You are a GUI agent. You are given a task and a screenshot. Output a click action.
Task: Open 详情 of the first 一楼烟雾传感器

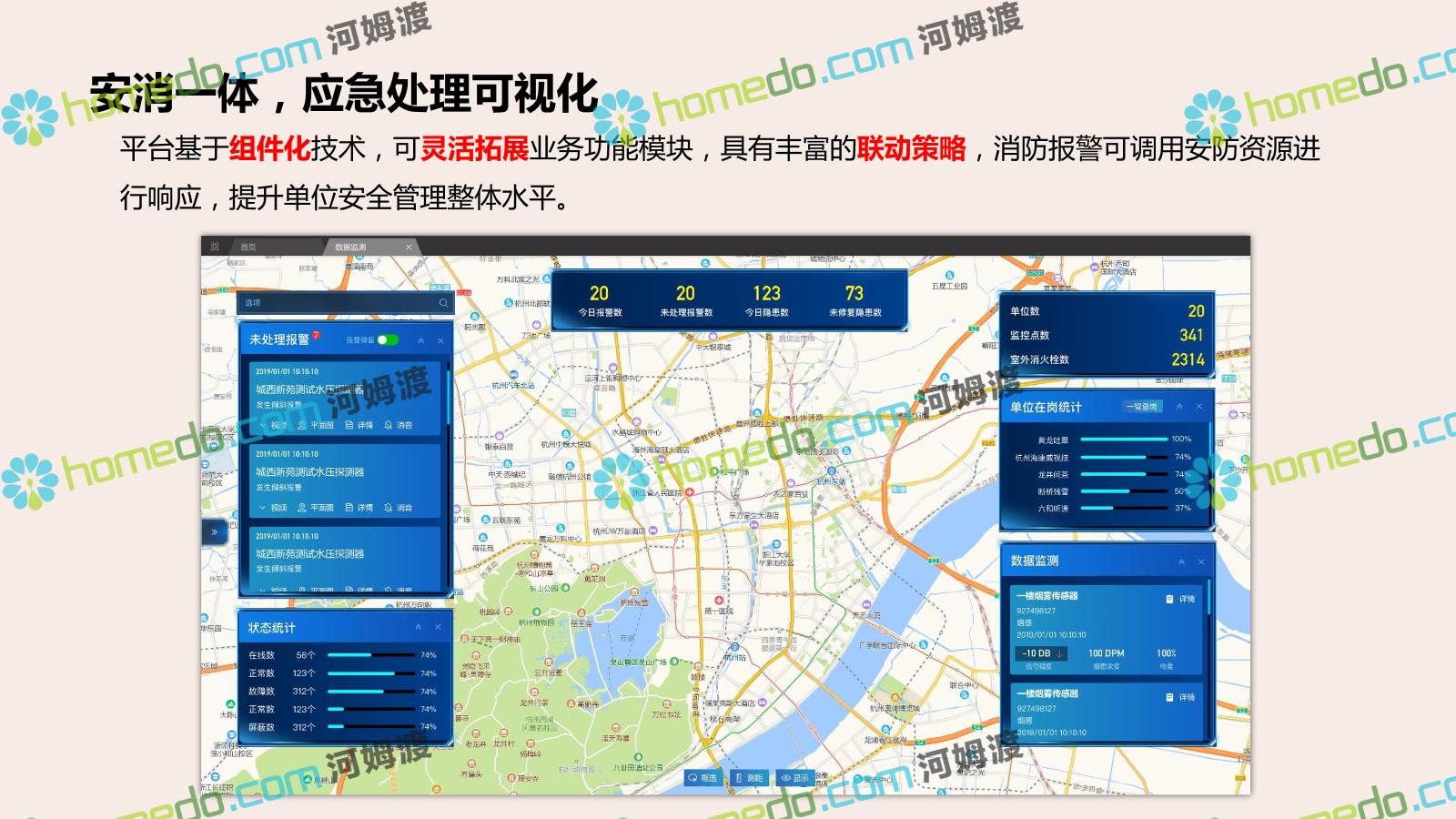(x=1180, y=599)
